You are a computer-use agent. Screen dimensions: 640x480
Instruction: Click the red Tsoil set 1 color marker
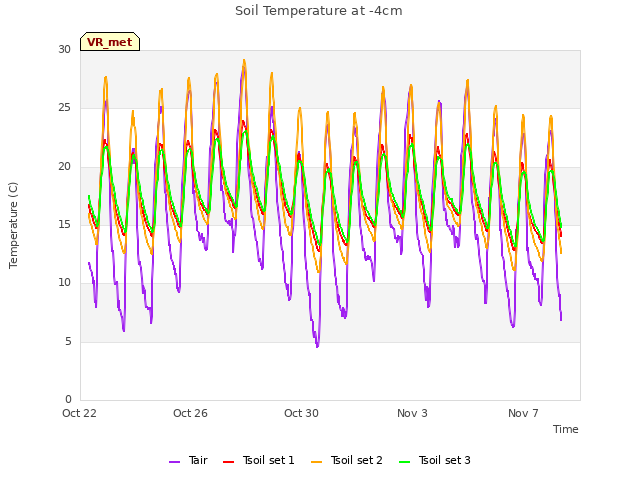tap(229, 462)
